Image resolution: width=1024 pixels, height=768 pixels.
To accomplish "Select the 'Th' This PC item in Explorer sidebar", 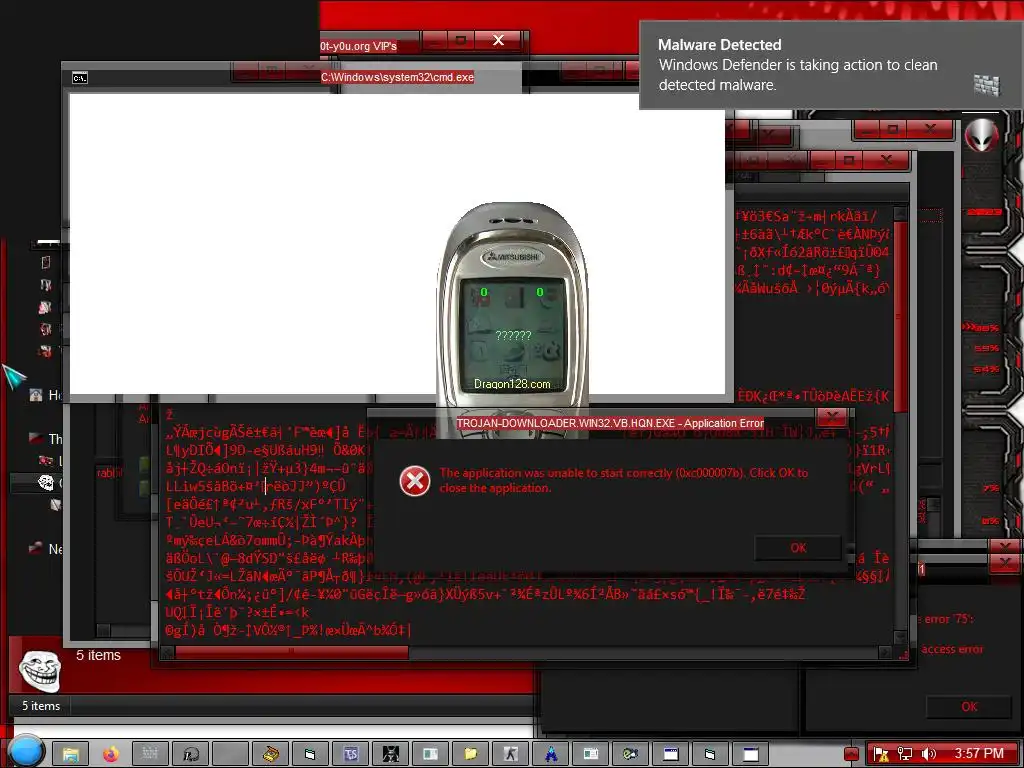I will pyautogui.click(x=46, y=438).
